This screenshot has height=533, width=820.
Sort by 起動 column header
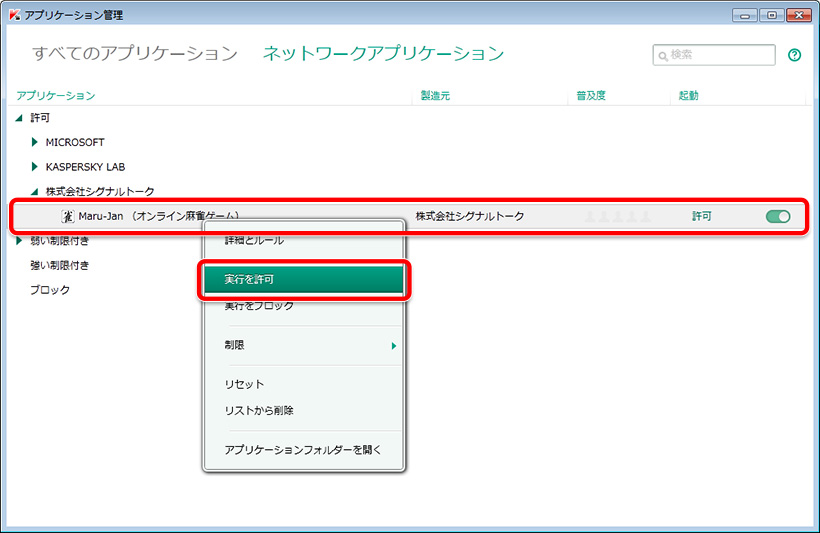coord(688,95)
